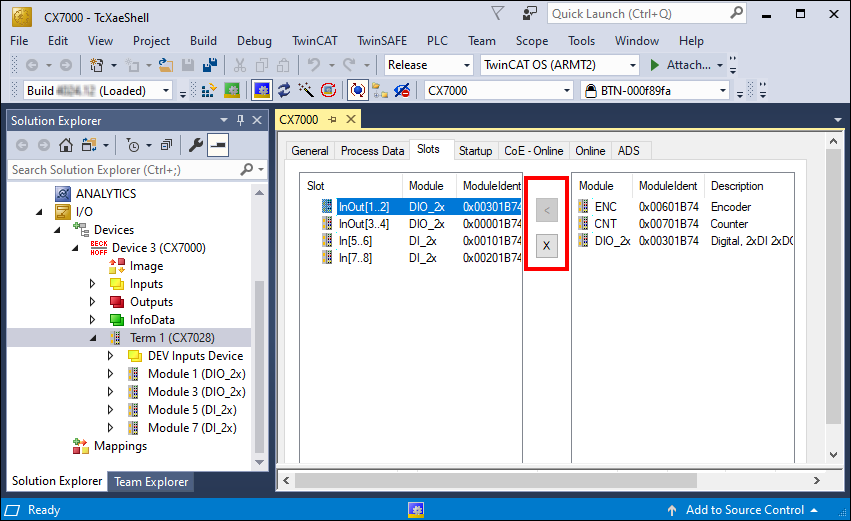The height and width of the screenshot is (521, 851).
Task: Click the Mappings icon in the tree
Action: click(80, 446)
